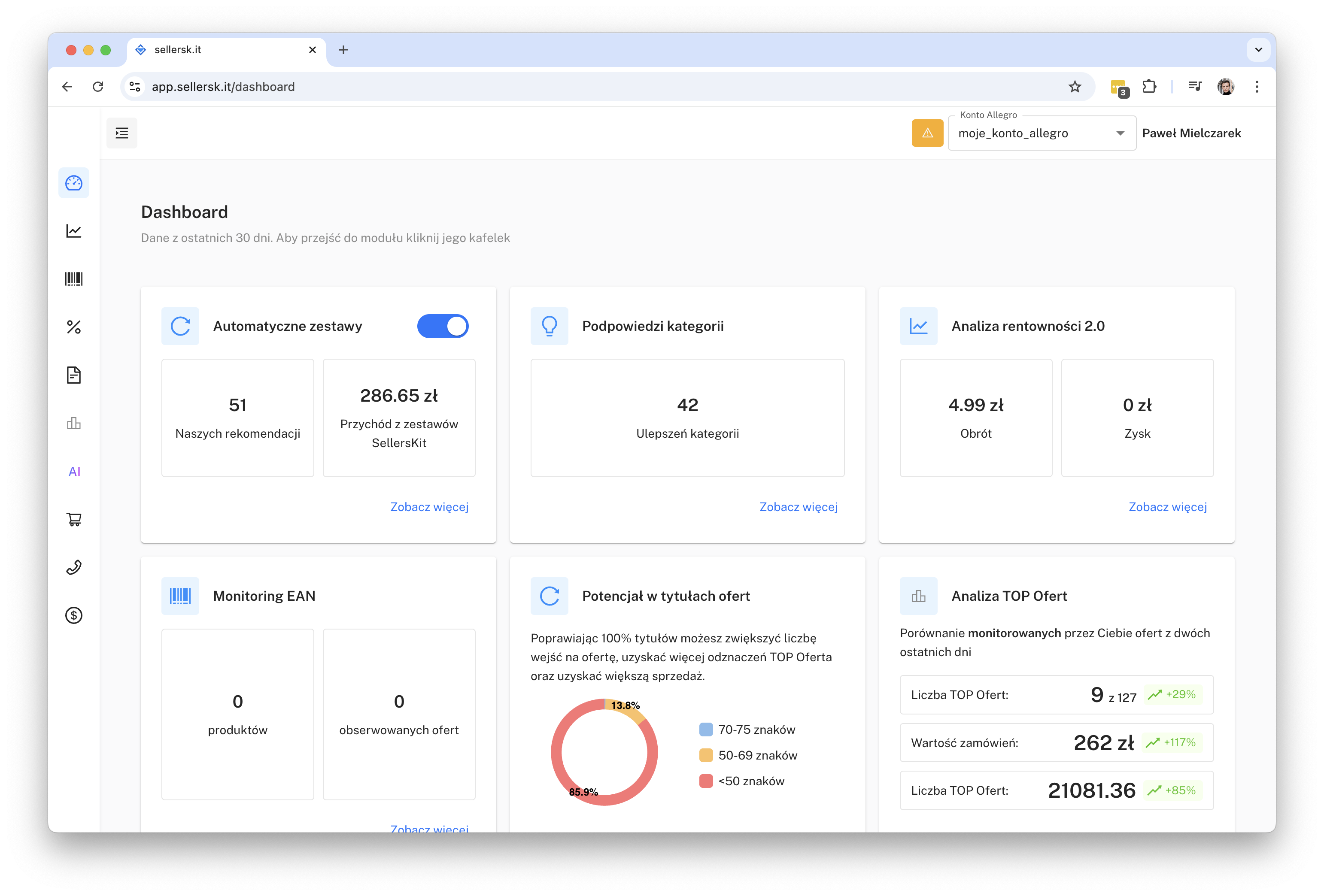
Task: Click the <50 znaków red legend swatch
Action: coord(705,781)
